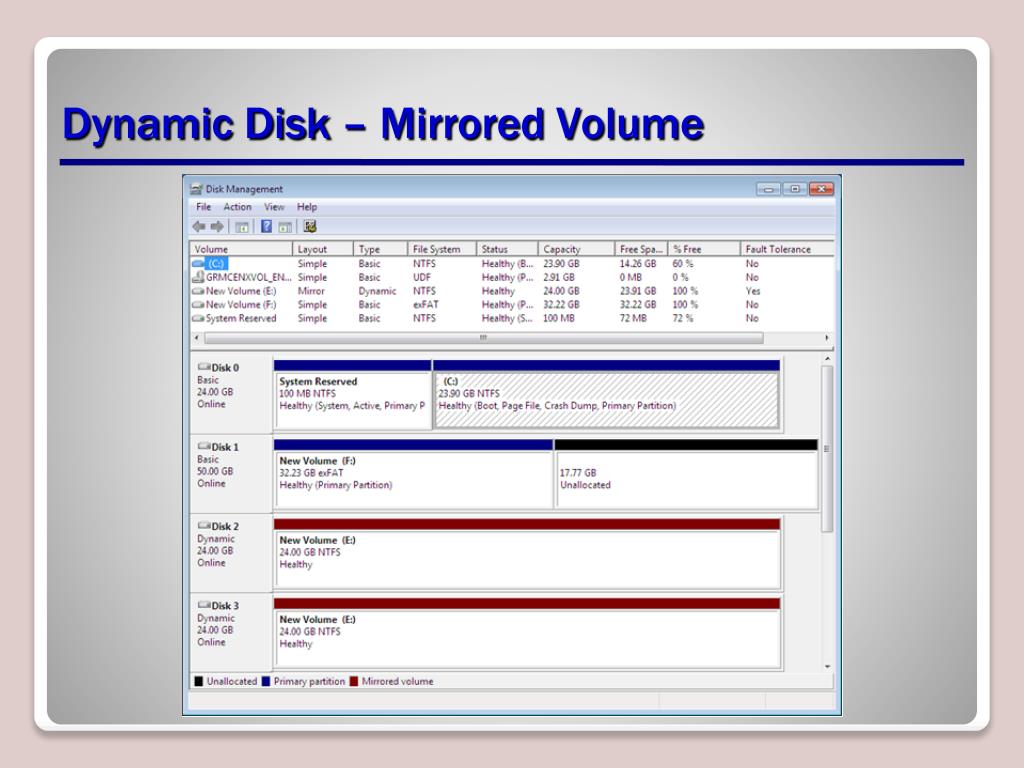Click the 'New Volume (F:)' row name in list
The height and width of the screenshot is (768, 1024).
pos(241,305)
